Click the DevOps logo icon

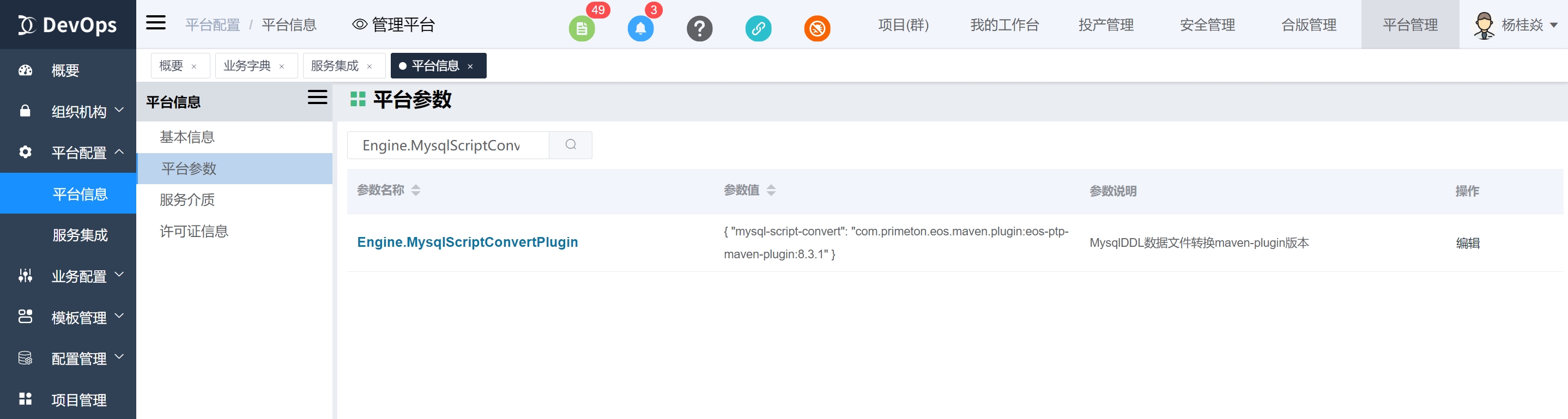[x=27, y=25]
